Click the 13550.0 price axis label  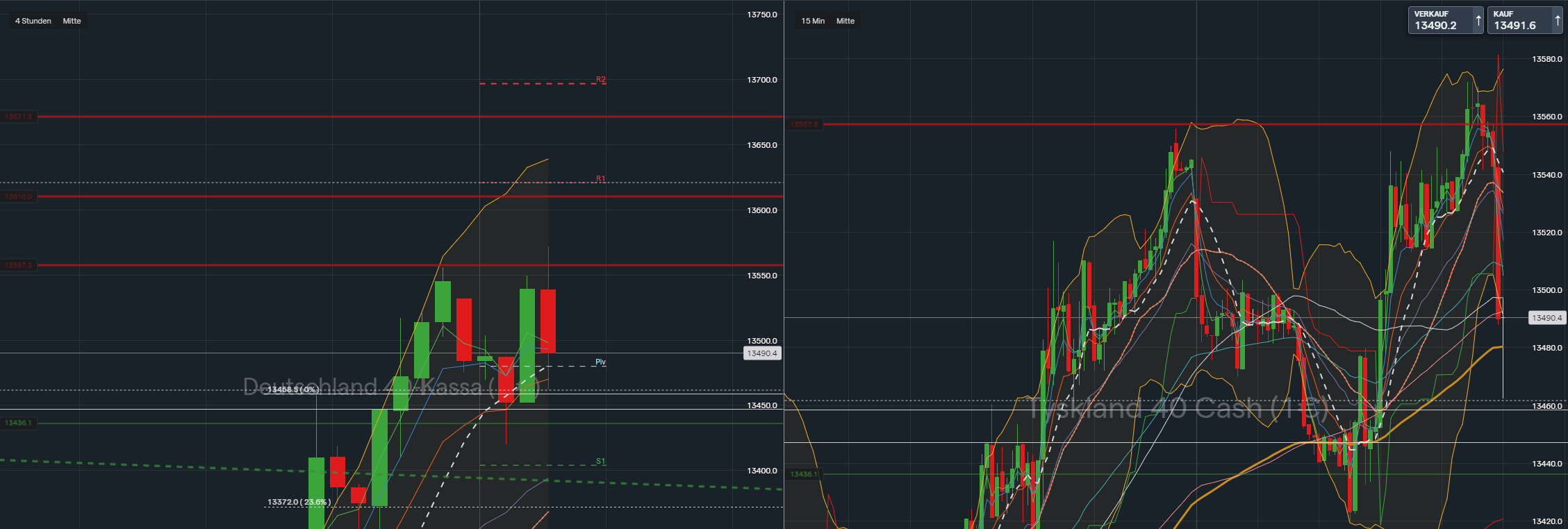(762, 276)
